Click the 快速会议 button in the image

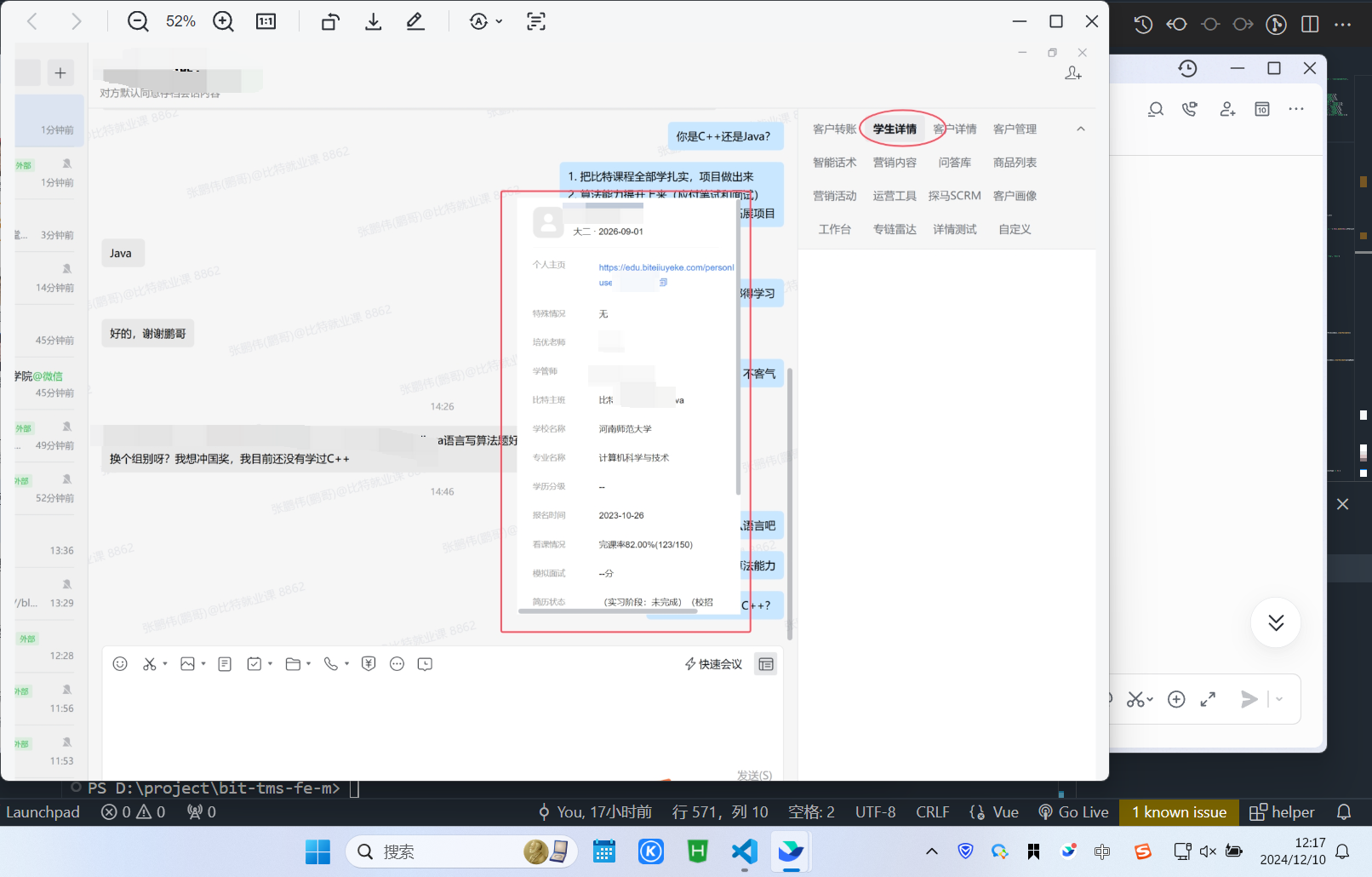pos(713,664)
